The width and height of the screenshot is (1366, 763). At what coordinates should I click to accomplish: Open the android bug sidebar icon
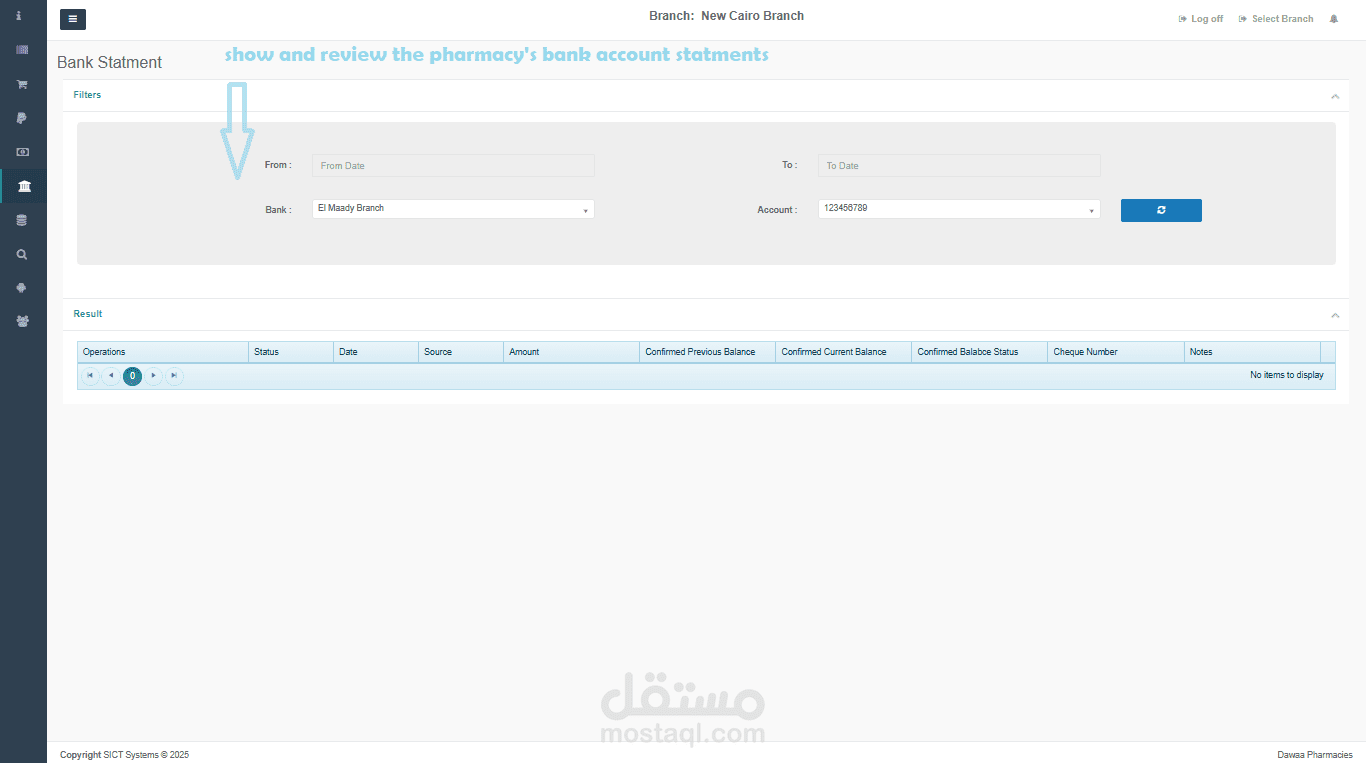click(x=22, y=288)
